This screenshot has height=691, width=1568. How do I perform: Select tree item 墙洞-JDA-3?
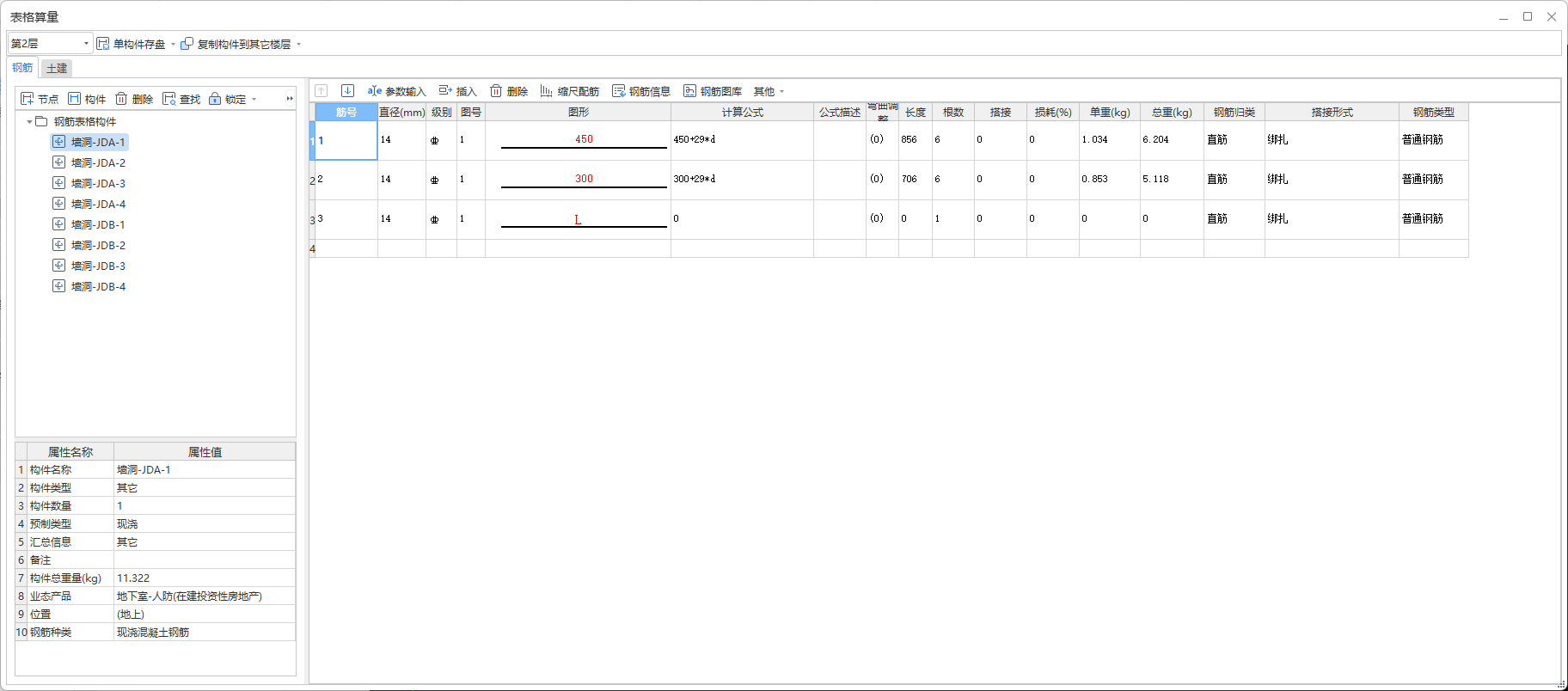point(98,184)
